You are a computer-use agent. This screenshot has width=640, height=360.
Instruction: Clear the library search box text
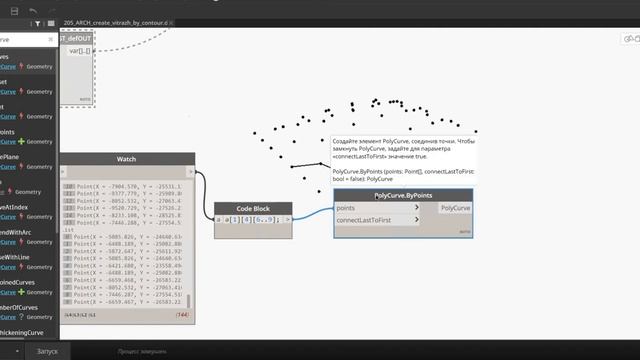(51, 40)
